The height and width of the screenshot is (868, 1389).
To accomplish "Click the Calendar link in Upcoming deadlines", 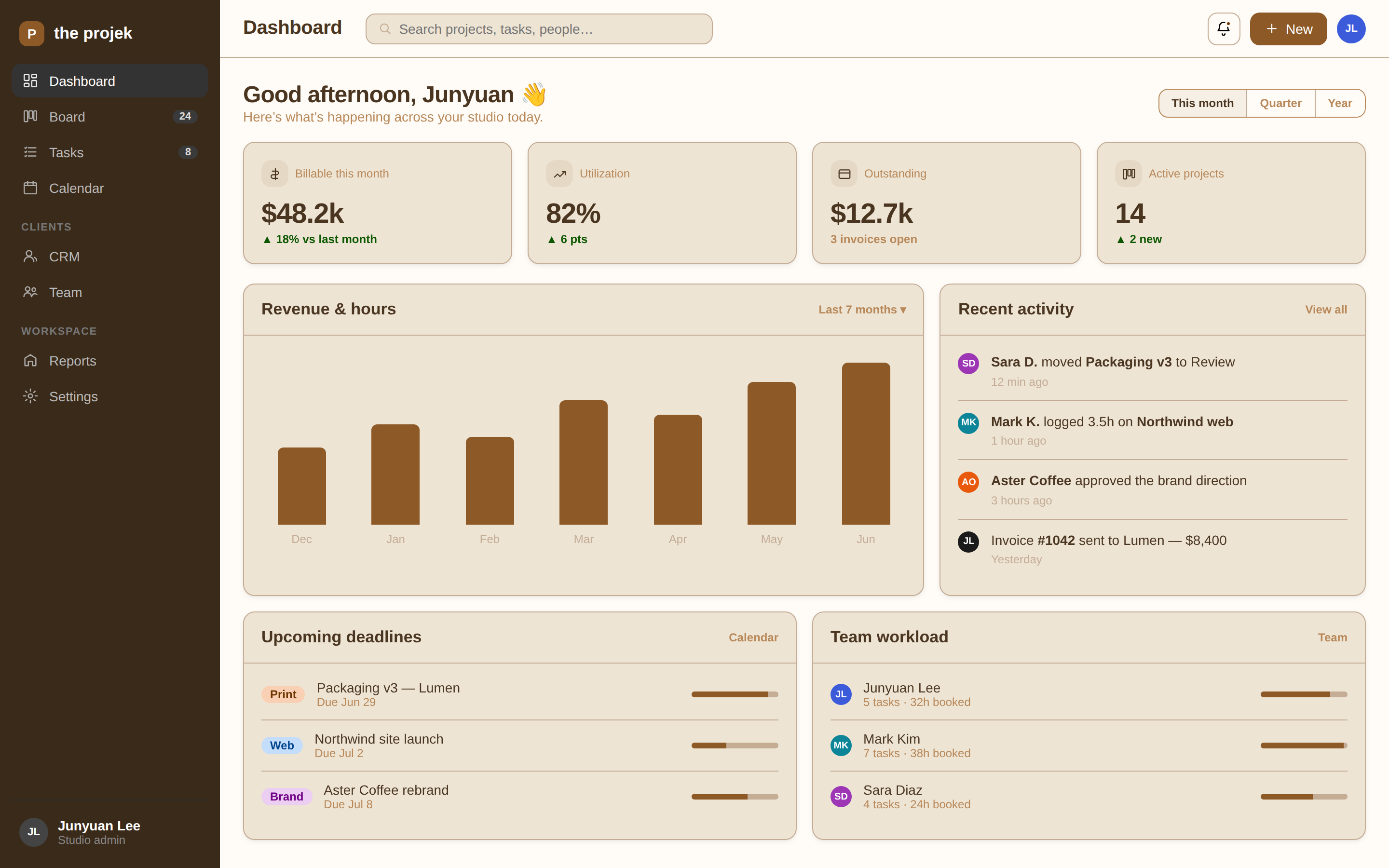I will click(x=753, y=637).
